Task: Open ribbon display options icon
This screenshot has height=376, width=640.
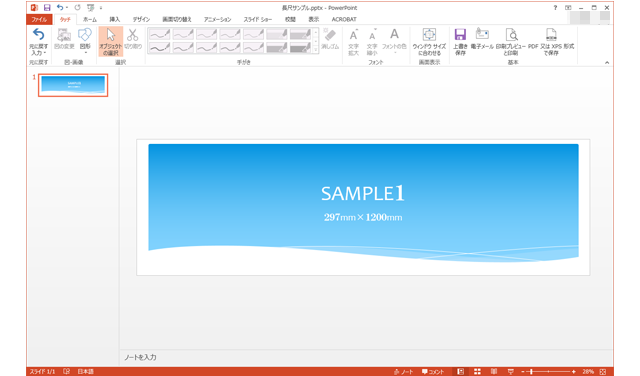Action: pos(568,8)
